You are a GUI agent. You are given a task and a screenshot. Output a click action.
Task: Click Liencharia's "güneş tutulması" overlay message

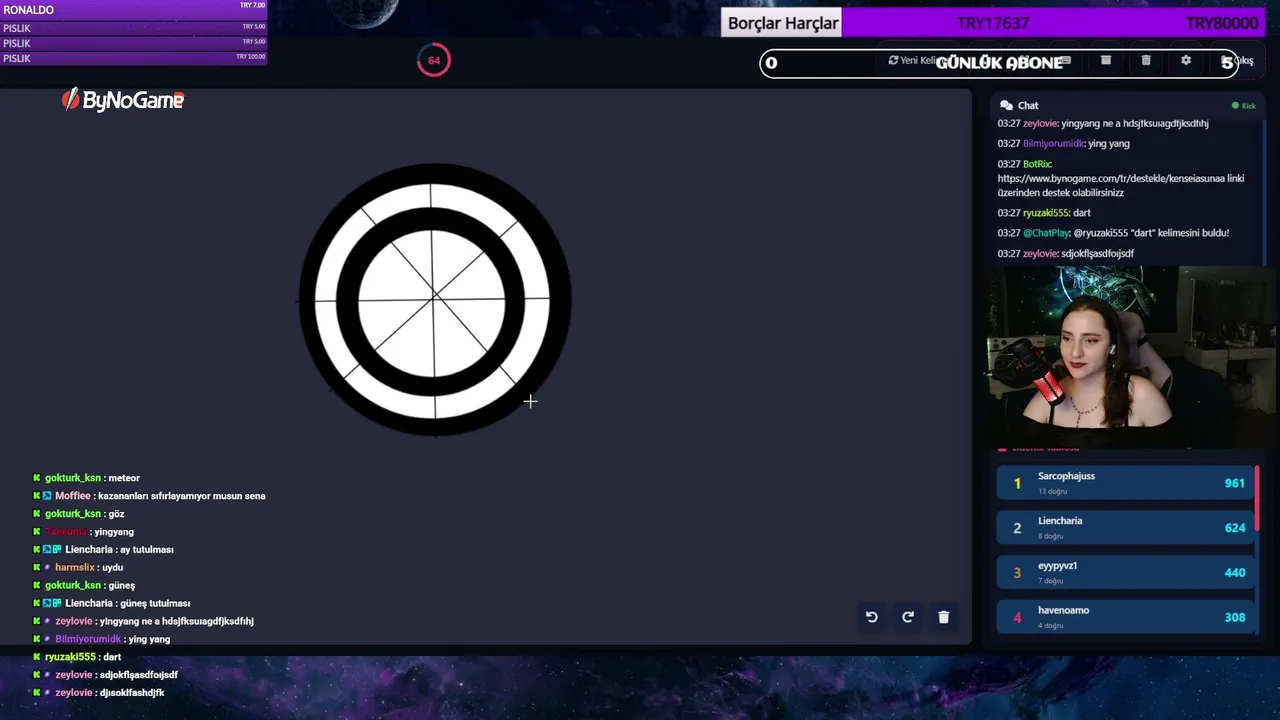(111, 603)
